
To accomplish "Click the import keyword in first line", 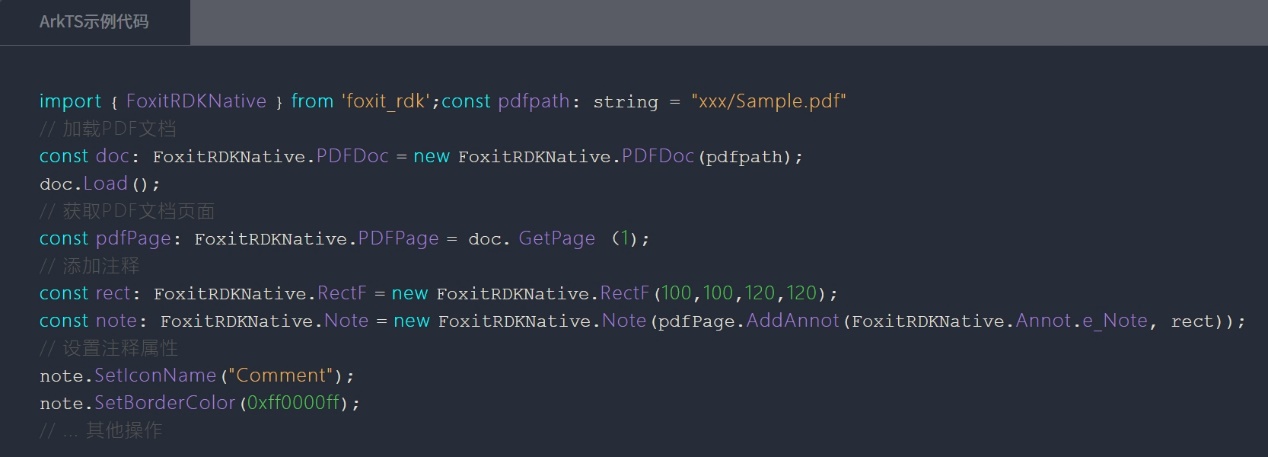I will point(70,101).
